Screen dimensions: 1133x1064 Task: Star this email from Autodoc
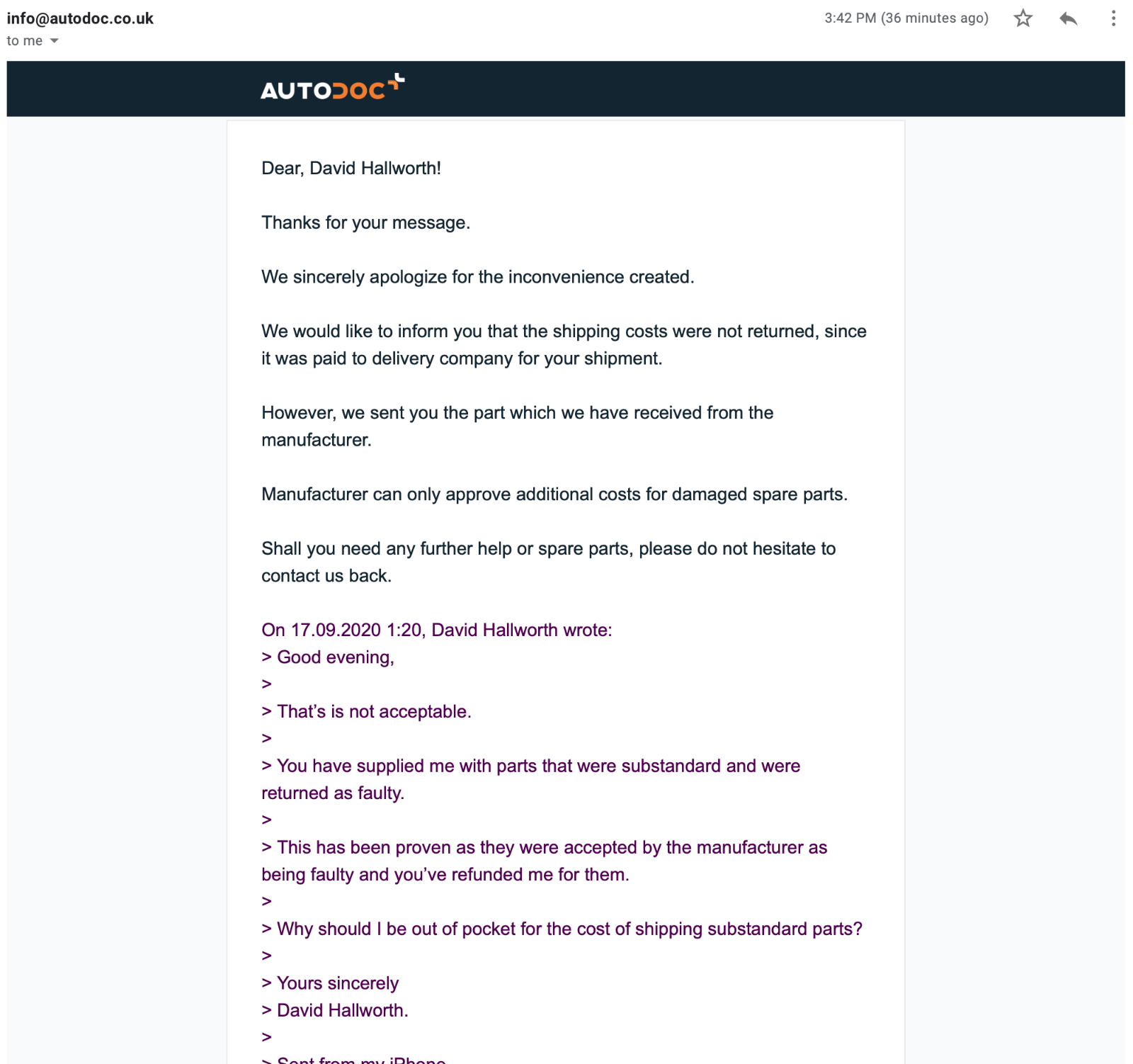pyautogui.click(x=1023, y=18)
